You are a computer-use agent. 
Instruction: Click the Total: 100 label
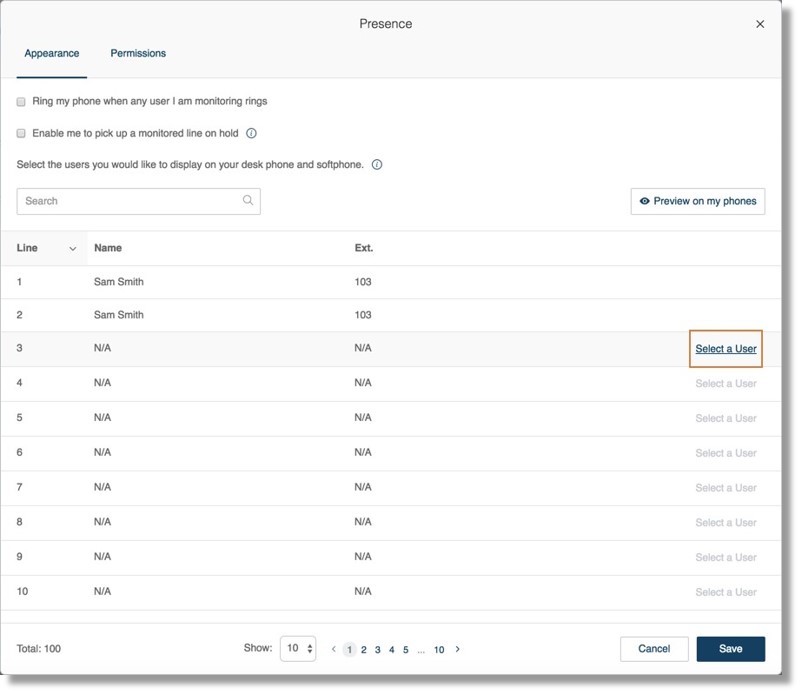tap(39, 649)
